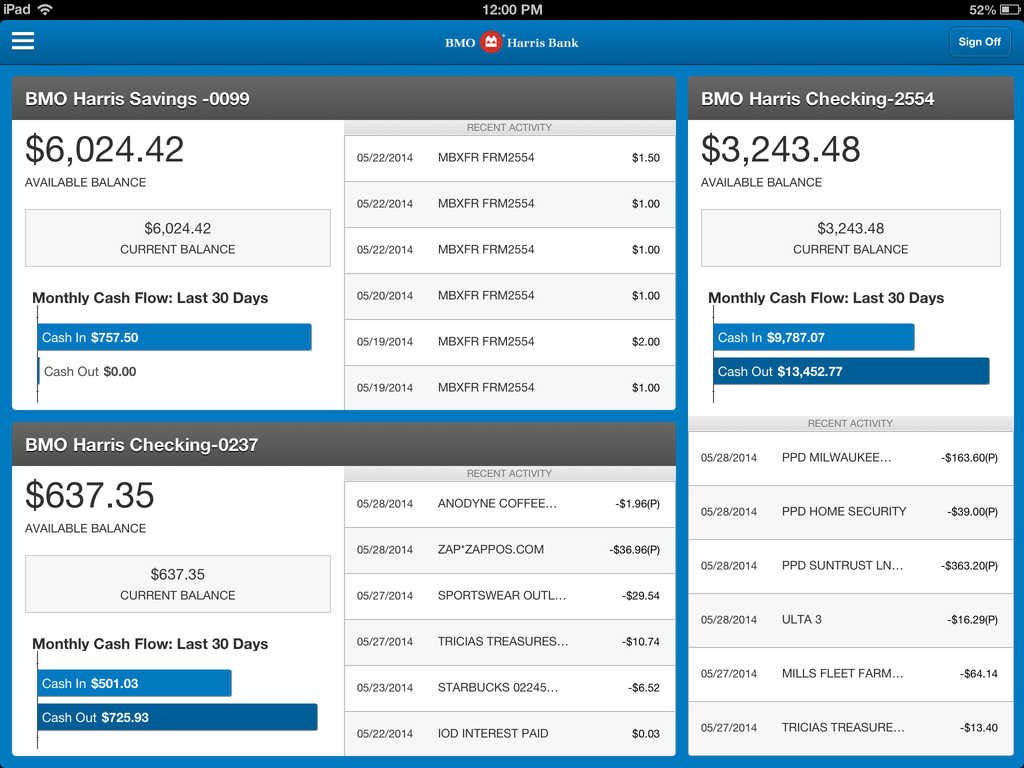Image resolution: width=1024 pixels, height=768 pixels.
Task: Open the ZAP*ZAPPOS.COM transaction
Action: pyautogui.click(x=509, y=550)
